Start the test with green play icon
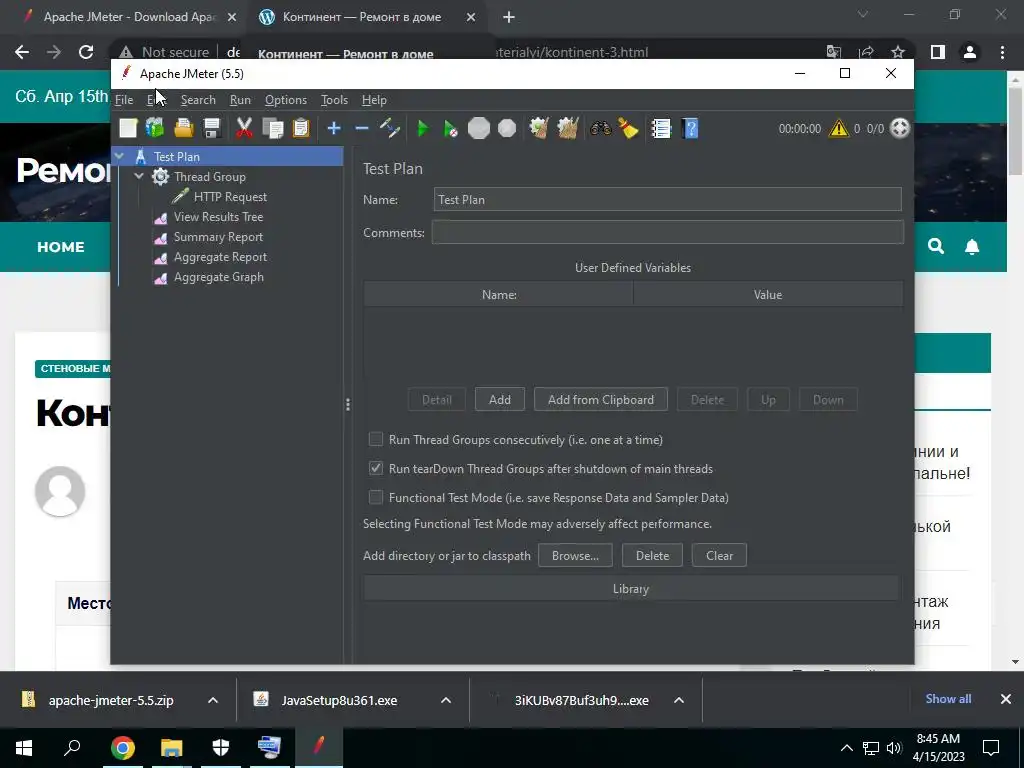1024x768 pixels. pos(423,128)
